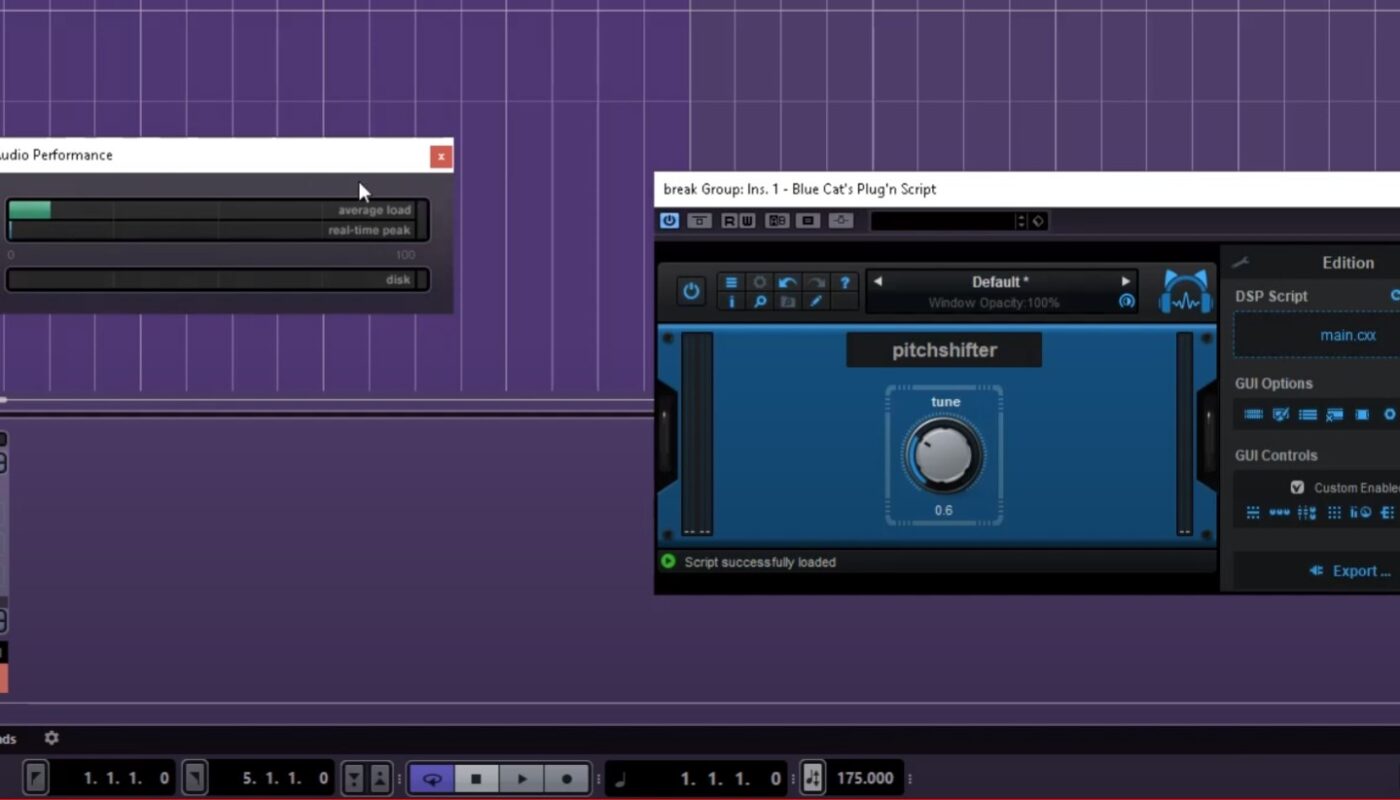Click the Play button in transport
This screenshot has height=800, width=1400.
pyautogui.click(x=521, y=778)
